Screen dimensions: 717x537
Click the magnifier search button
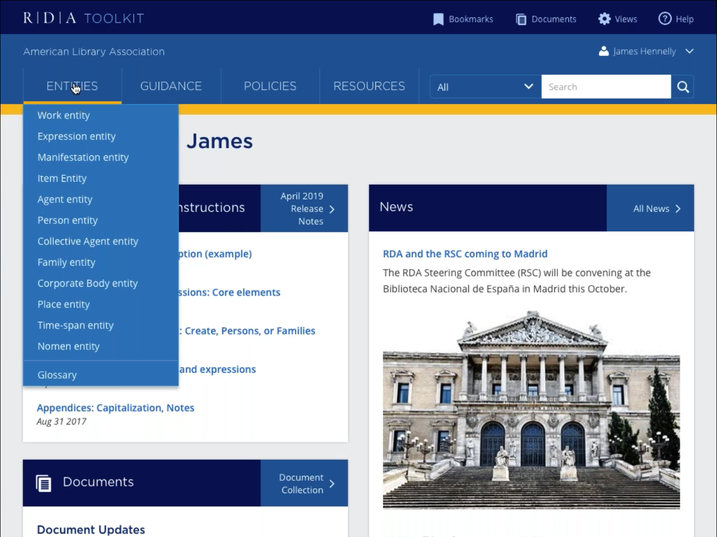(x=683, y=87)
